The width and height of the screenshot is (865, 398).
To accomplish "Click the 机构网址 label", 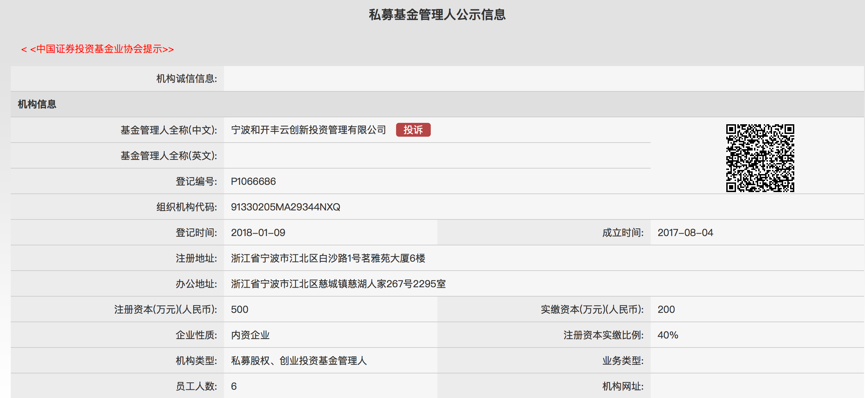I will click(x=623, y=386).
